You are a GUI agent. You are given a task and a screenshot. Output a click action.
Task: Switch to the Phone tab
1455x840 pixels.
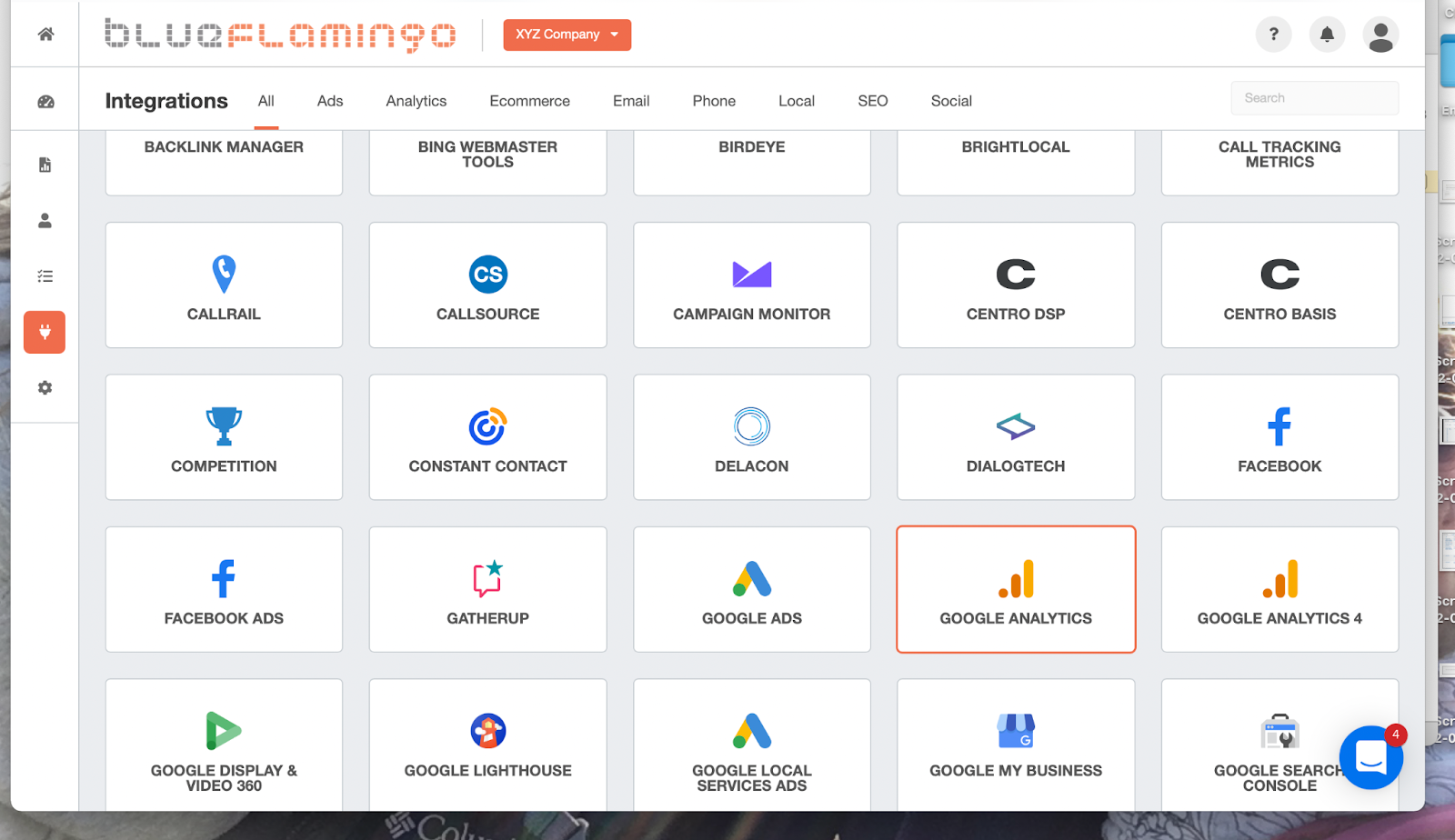(x=714, y=101)
